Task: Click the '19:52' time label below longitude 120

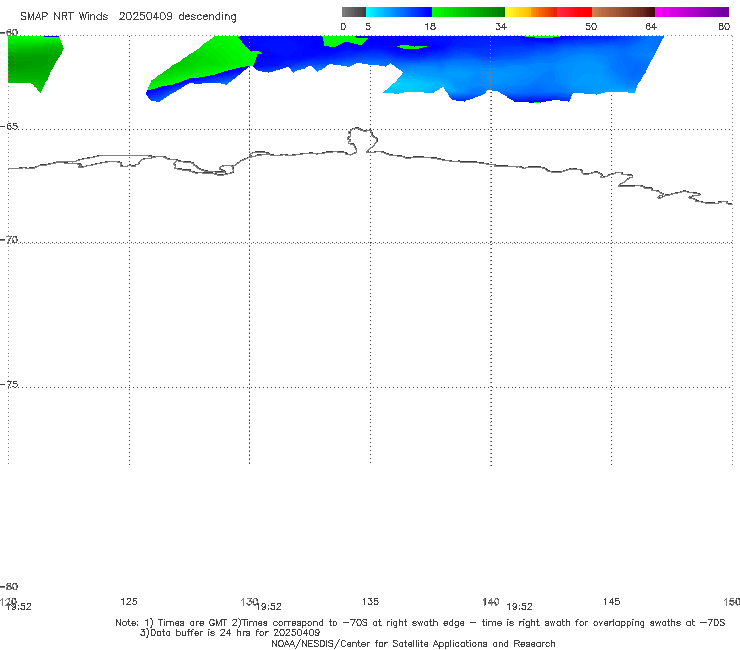Action: [x=19, y=607]
